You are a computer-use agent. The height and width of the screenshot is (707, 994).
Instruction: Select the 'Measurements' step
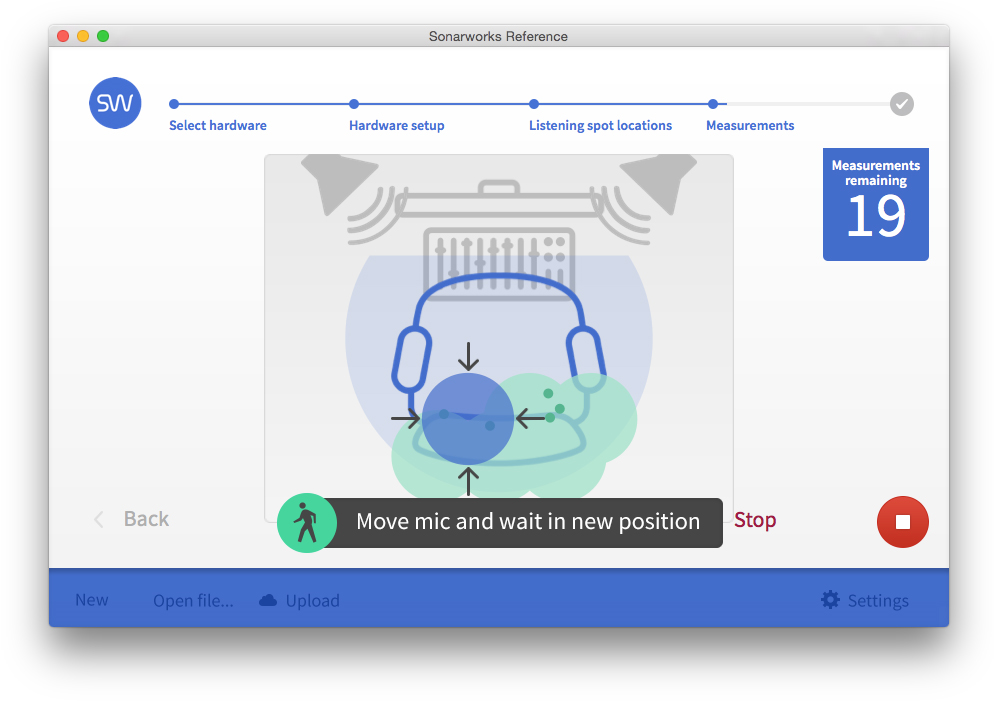pyautogui.click(x=750, y=126)
